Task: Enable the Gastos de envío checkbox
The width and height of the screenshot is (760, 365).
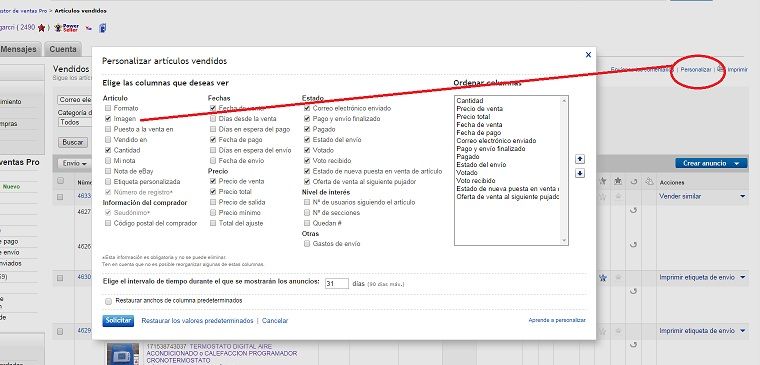Action: click(307, 244)
